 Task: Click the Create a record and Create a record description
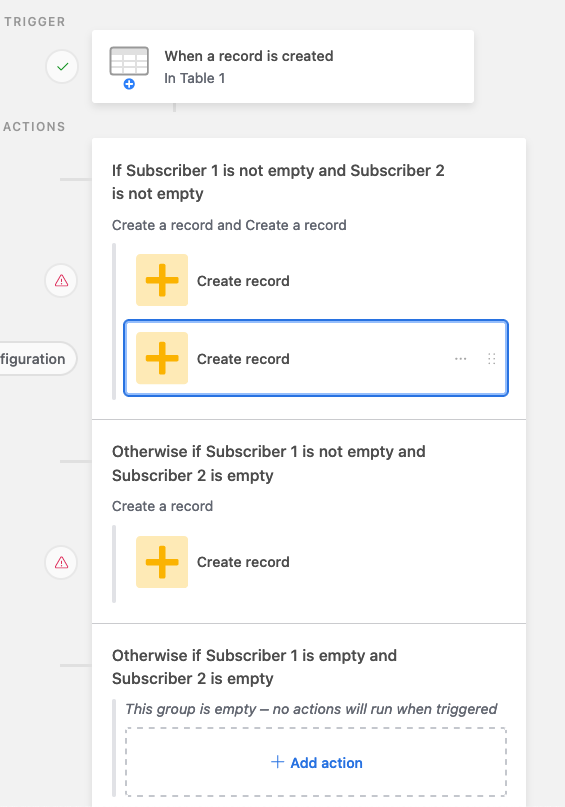click(229, 225)
